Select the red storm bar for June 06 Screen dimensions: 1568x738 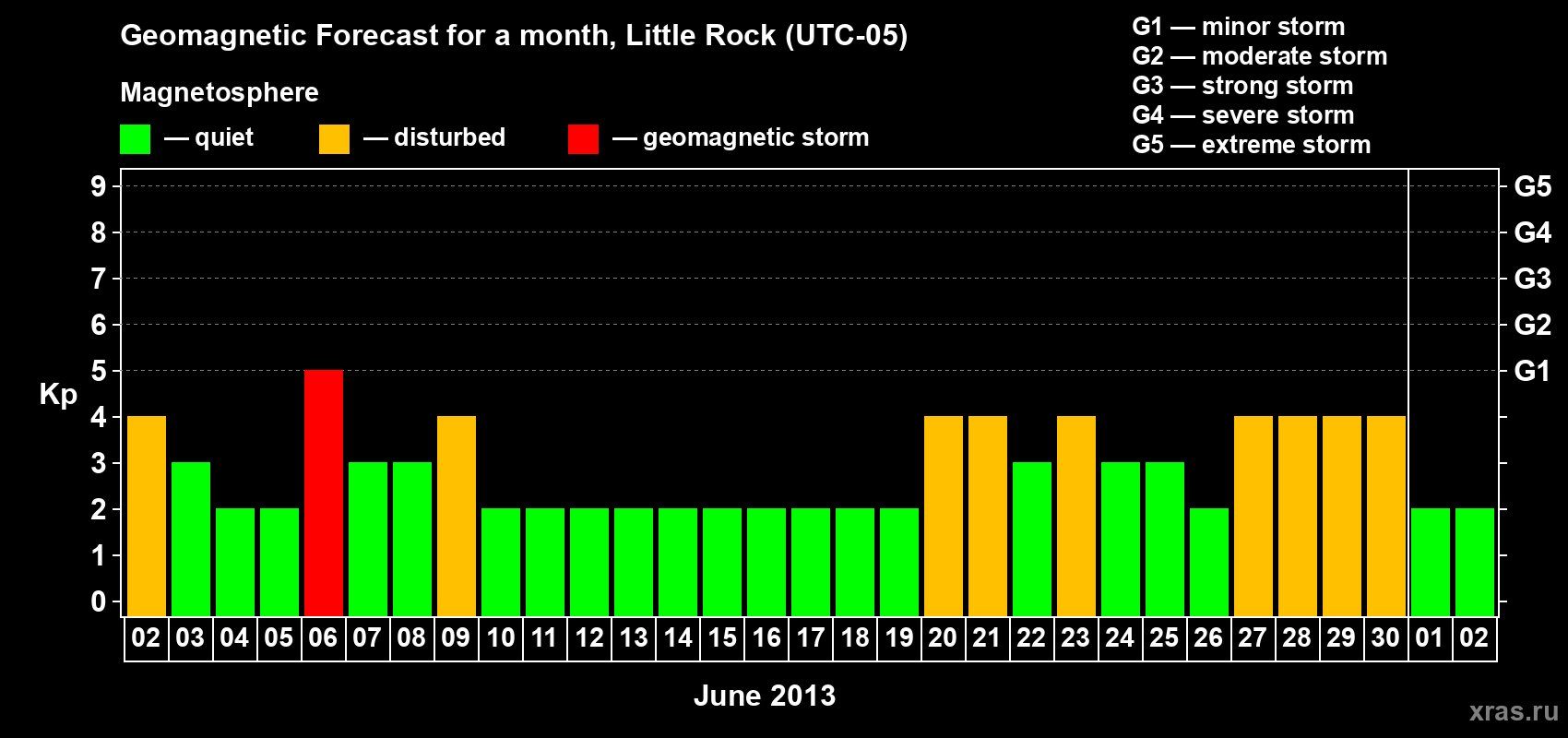[324, 493]
